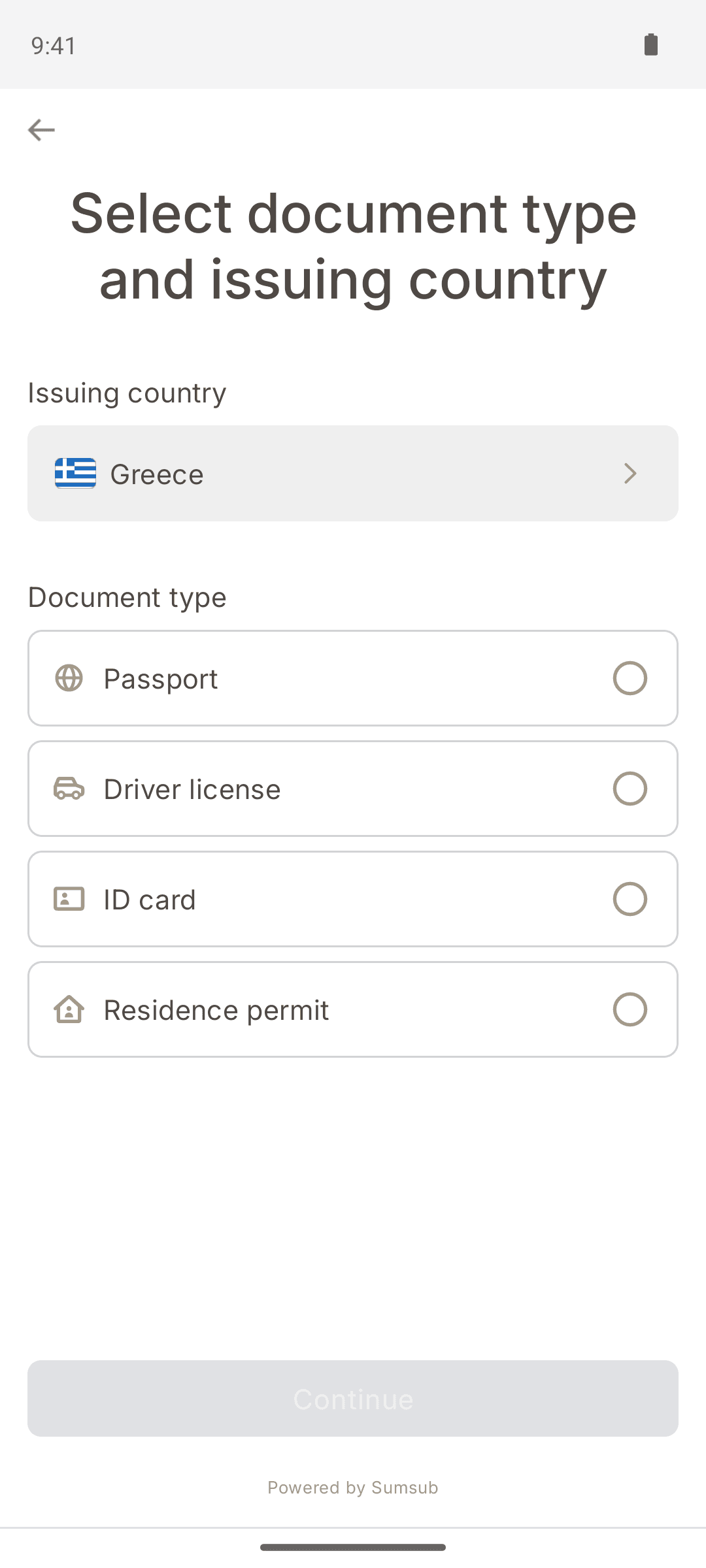Select the Residence permit radio button

tap(630, 1009)
